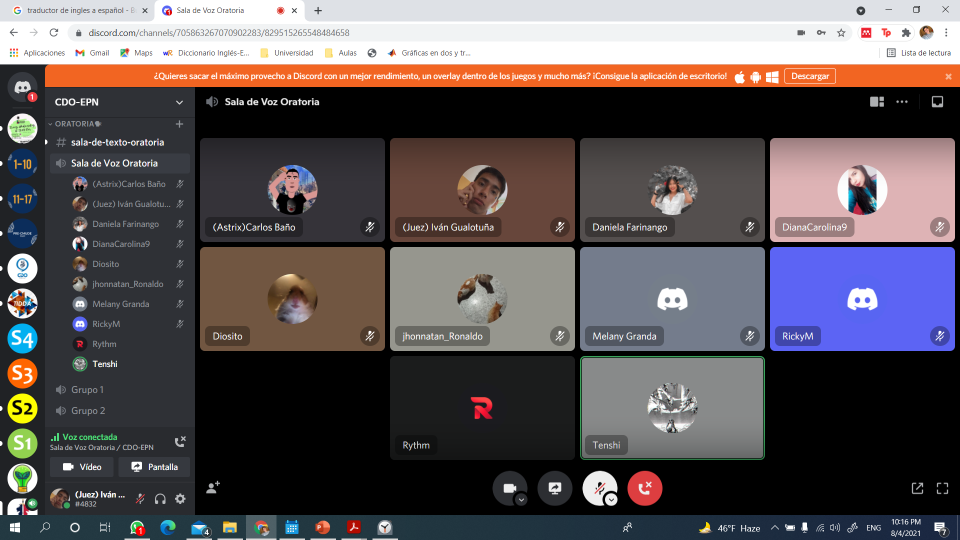
Task: Select Tenshi in channel list
Action: pyautogui.click(x=129, y=364)
